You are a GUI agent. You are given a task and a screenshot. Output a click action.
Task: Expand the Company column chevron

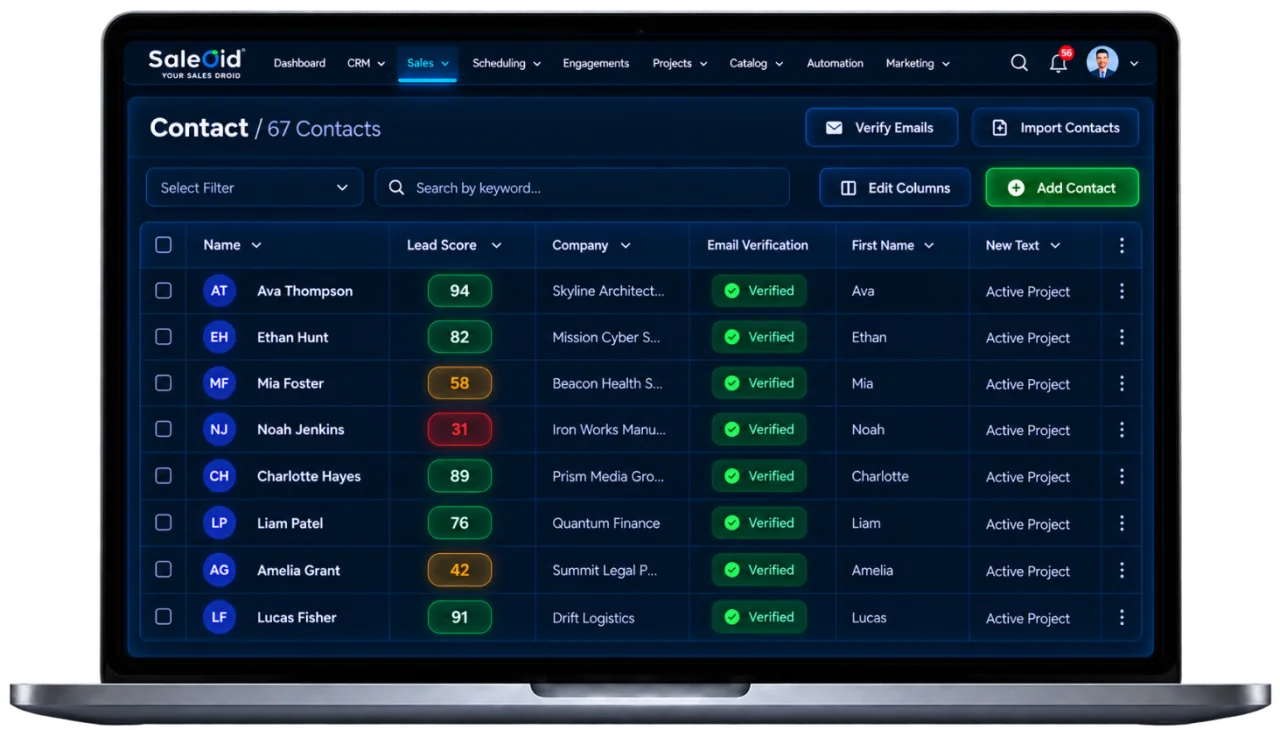click(625, 245)
